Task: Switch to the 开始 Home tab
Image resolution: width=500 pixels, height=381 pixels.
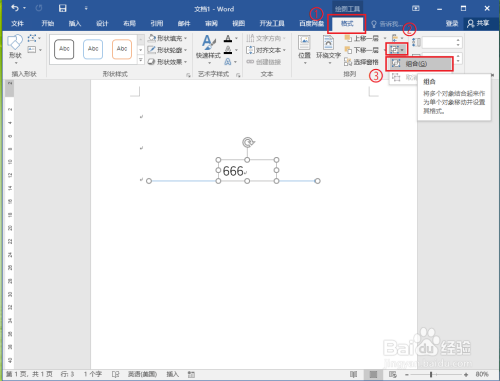Action: click(48, 23)
